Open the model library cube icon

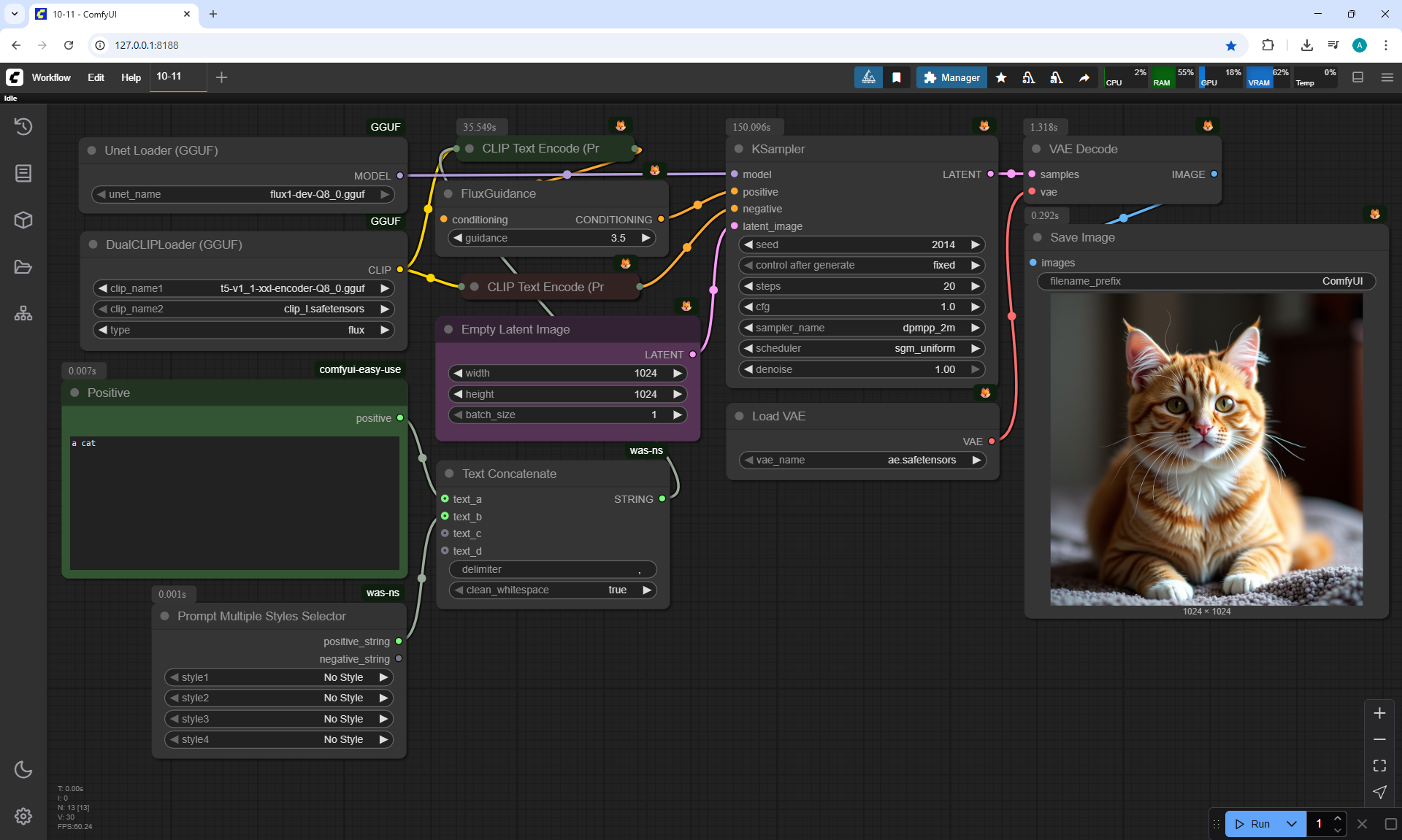pyautogui.click(x=23, y=220)
